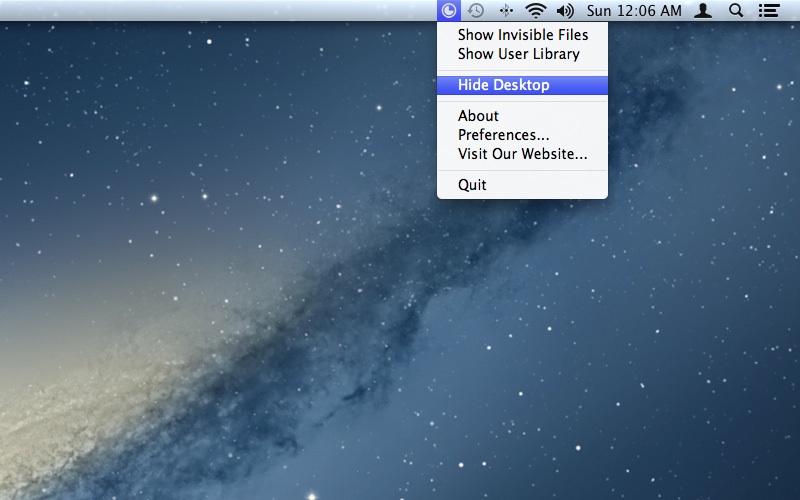This screenshot has width=800, height=500.
Task: Open the Time Machine menu bar icon
Action: click(x=477, y=11)
